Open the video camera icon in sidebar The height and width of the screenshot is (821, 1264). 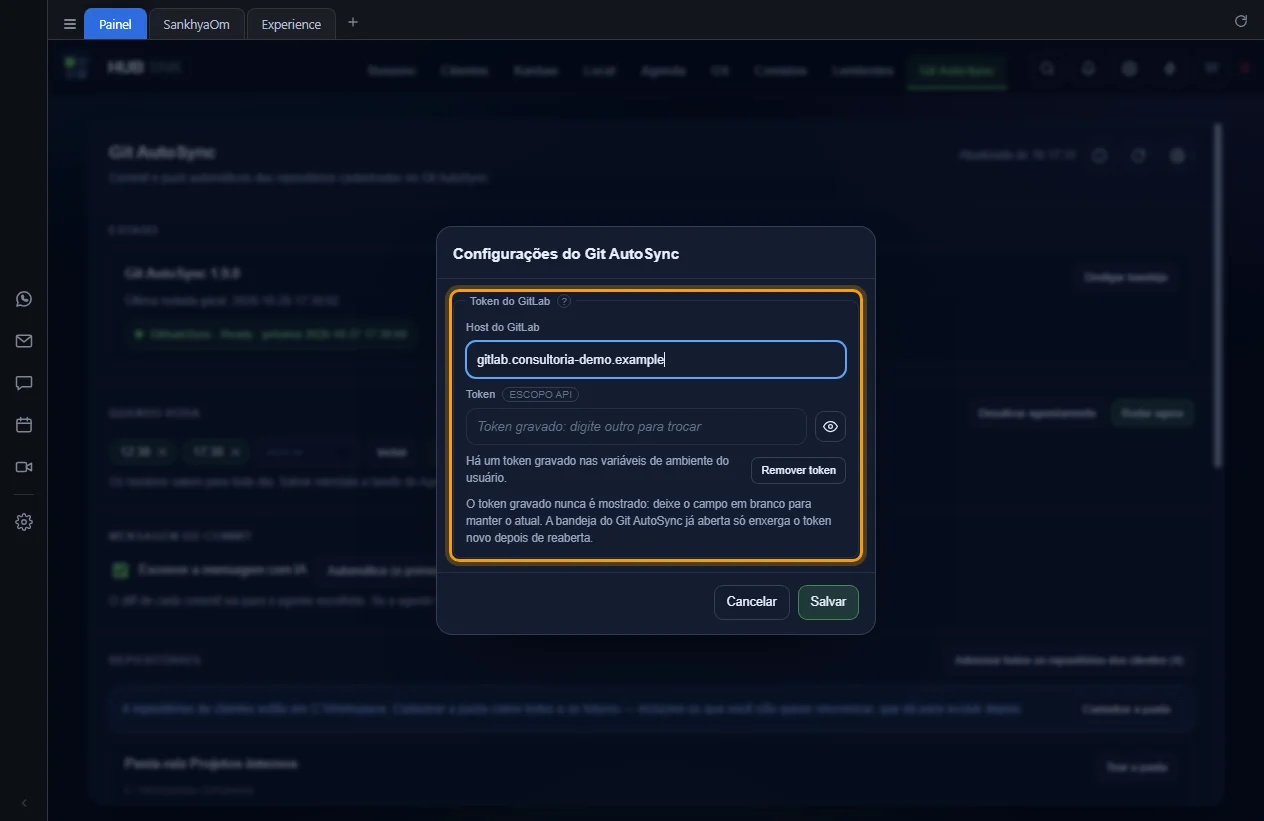[x=24, y=467]
